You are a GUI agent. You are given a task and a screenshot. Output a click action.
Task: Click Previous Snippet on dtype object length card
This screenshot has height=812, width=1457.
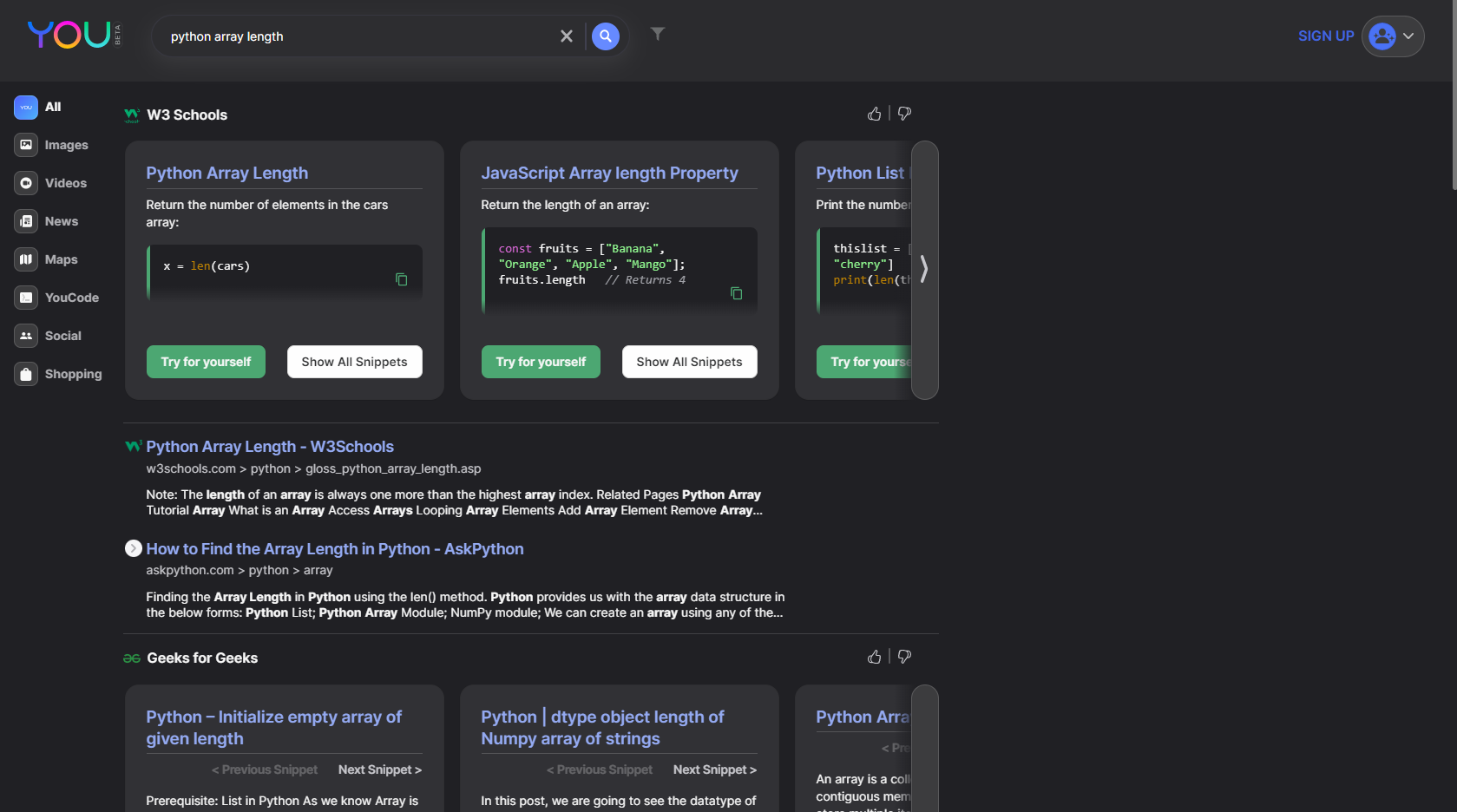point(600,769)
